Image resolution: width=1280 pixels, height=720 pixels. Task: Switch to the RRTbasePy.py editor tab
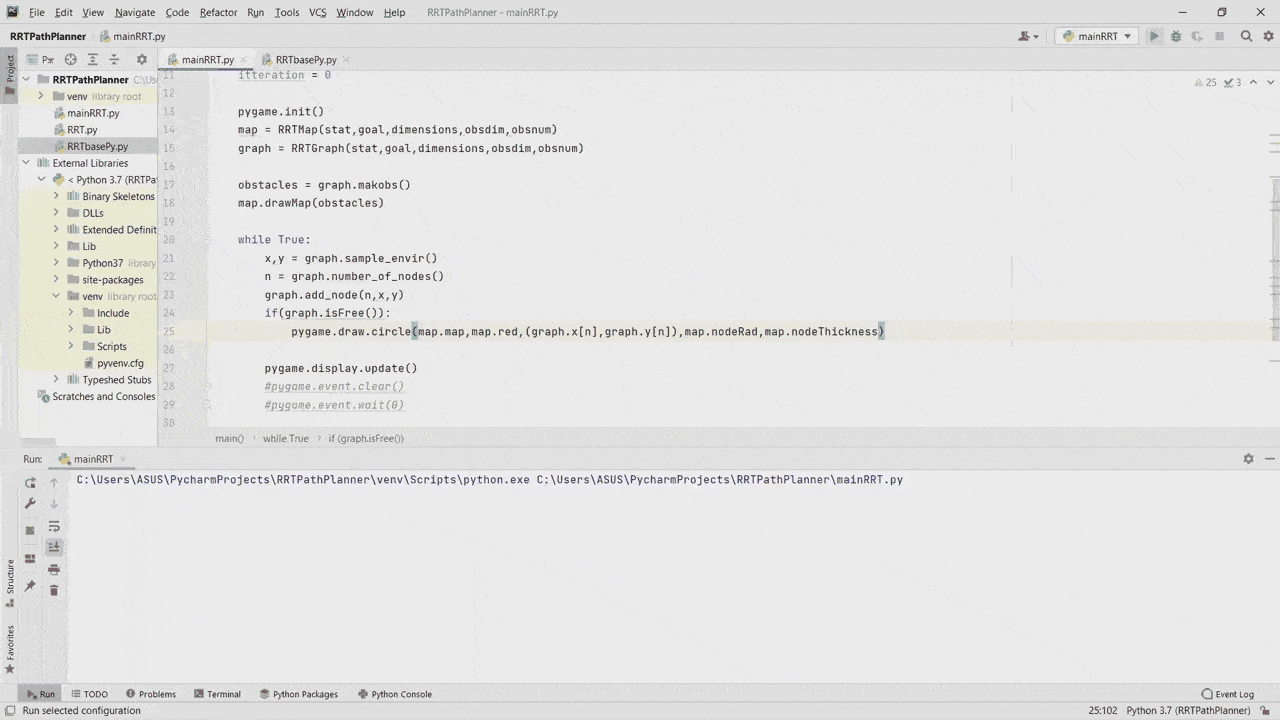(x=305, y=60)
